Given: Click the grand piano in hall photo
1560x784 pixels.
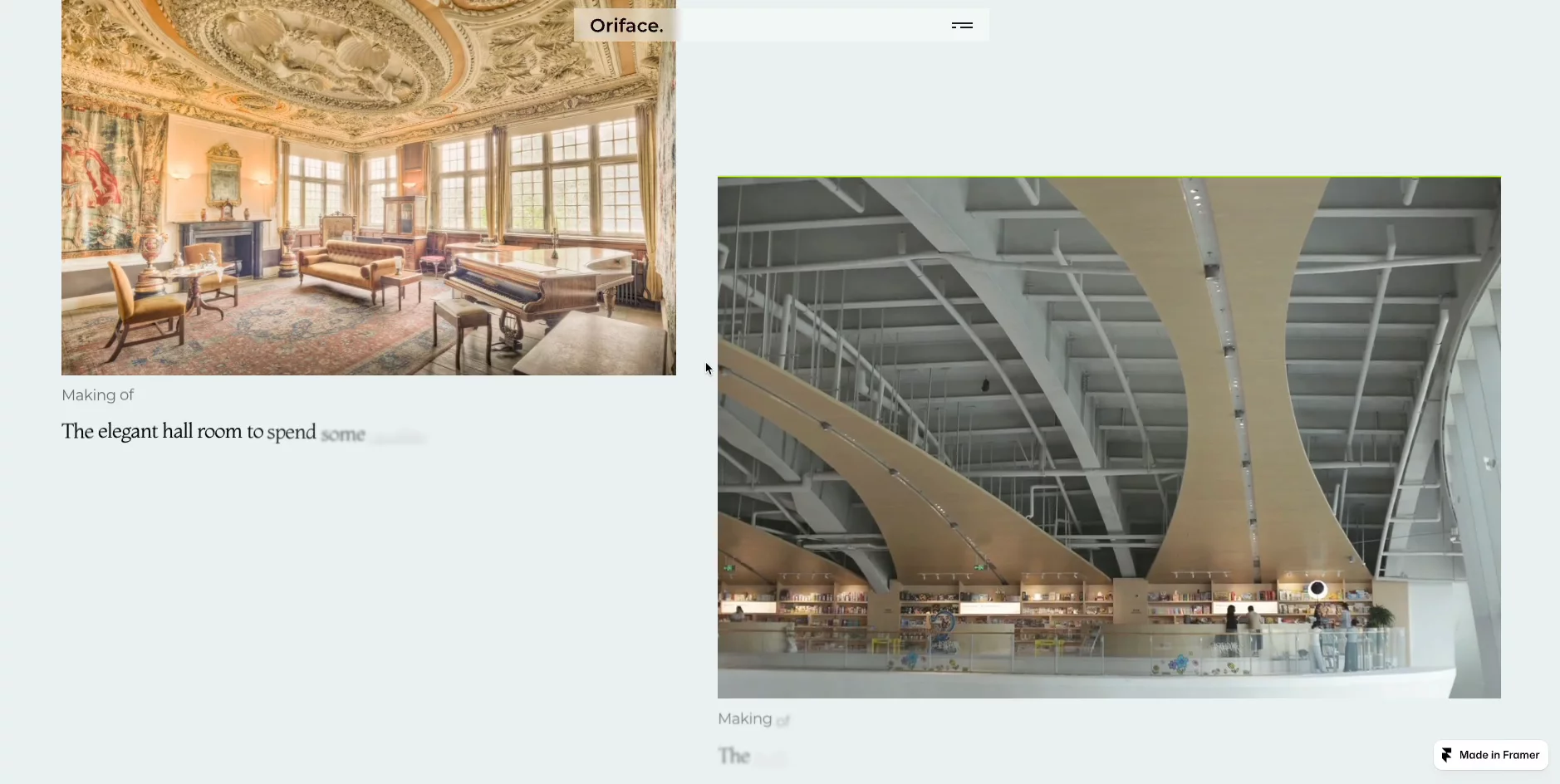Looking at the screenshot, I should tap(532, 291).
